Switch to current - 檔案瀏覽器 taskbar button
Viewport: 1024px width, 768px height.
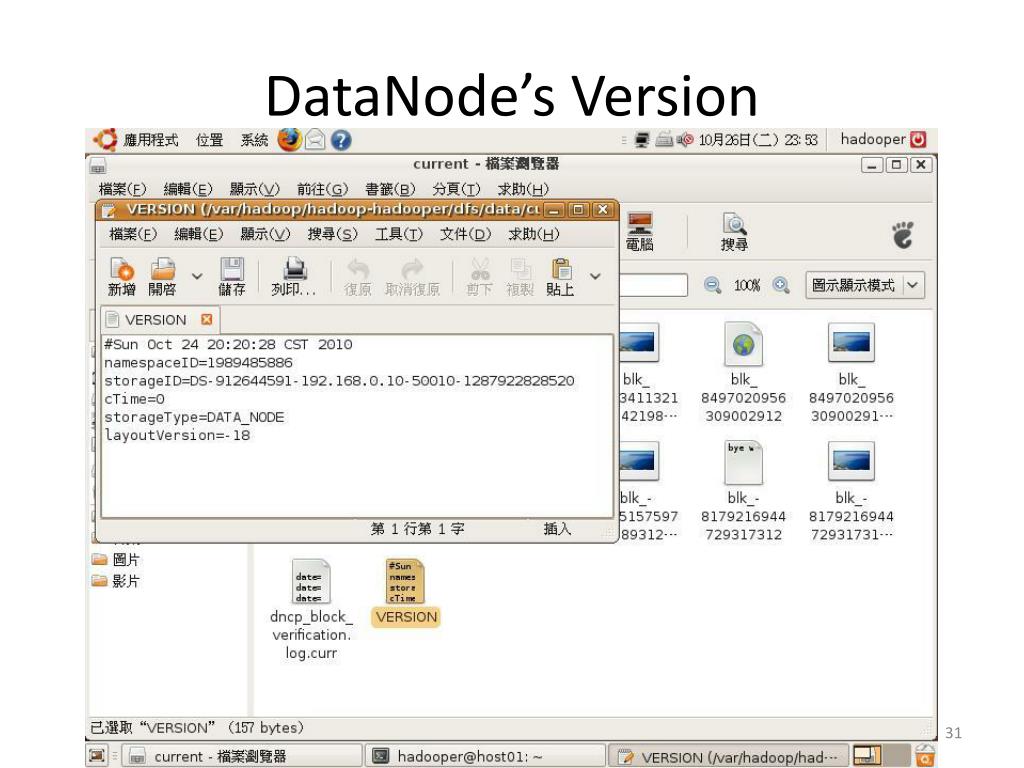241,756
